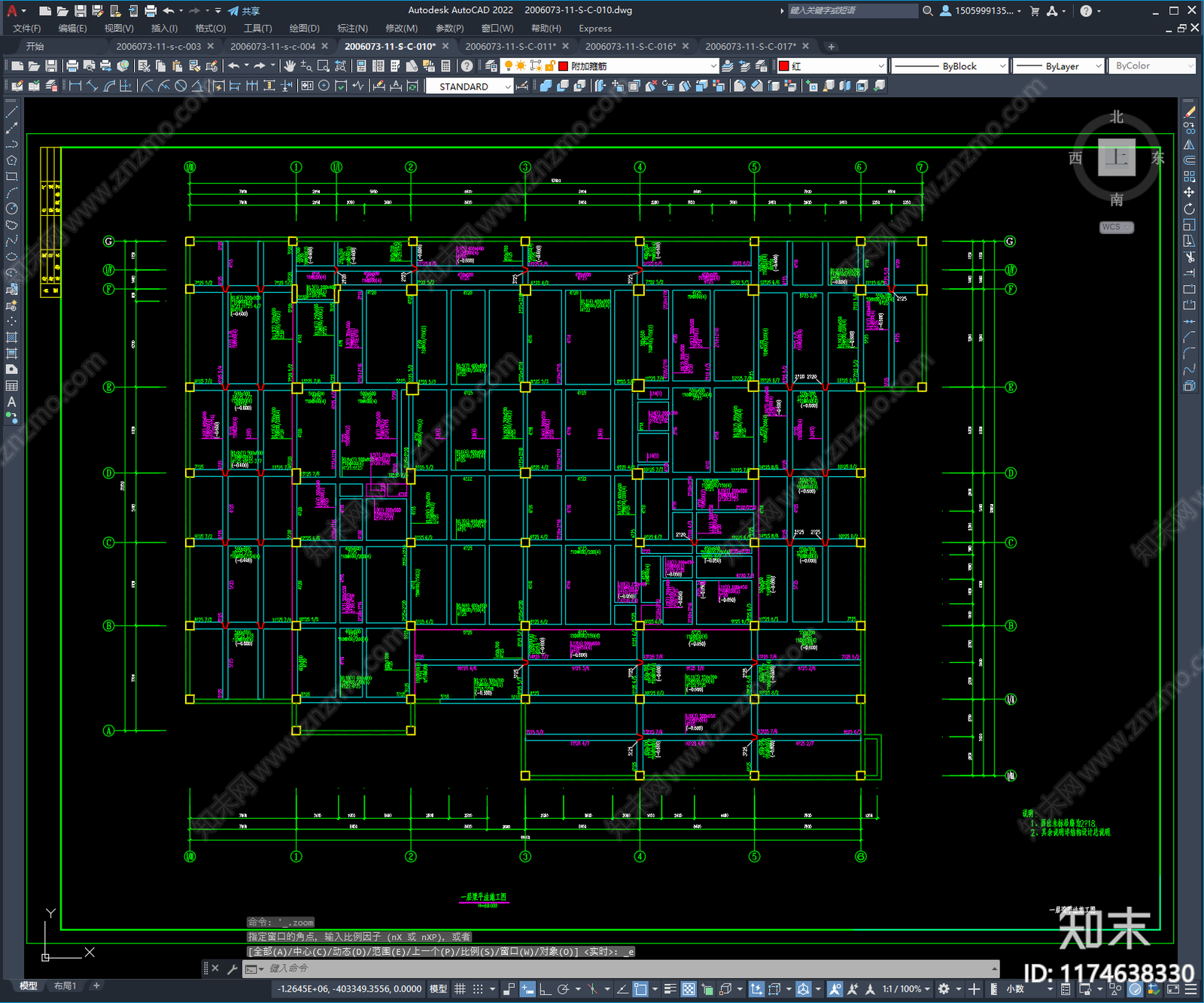This screenshot has height=1003, width=1204.
Task: Click the signed-in account 1505999135 button
Action: pyautogui.click(x=981, y=11)
